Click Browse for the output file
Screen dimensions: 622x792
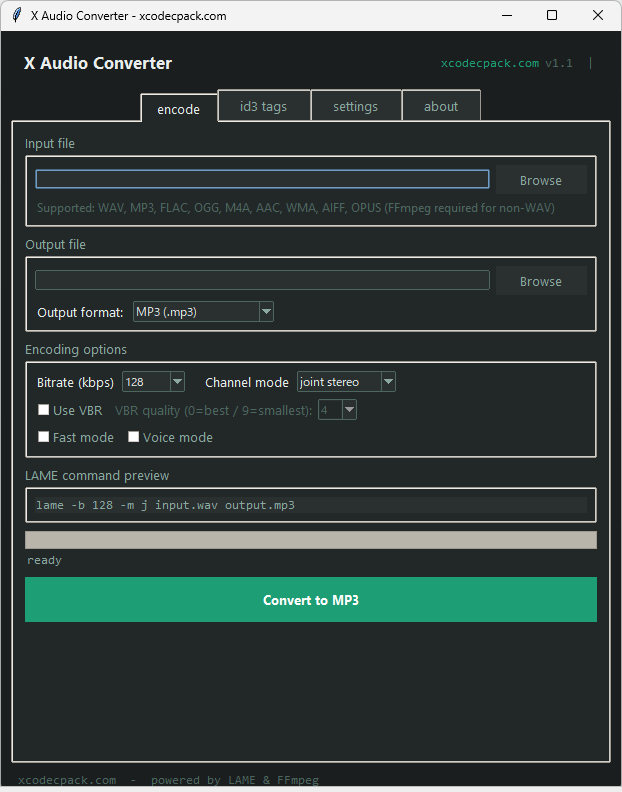pyautogui.click(x=541, y=281)
